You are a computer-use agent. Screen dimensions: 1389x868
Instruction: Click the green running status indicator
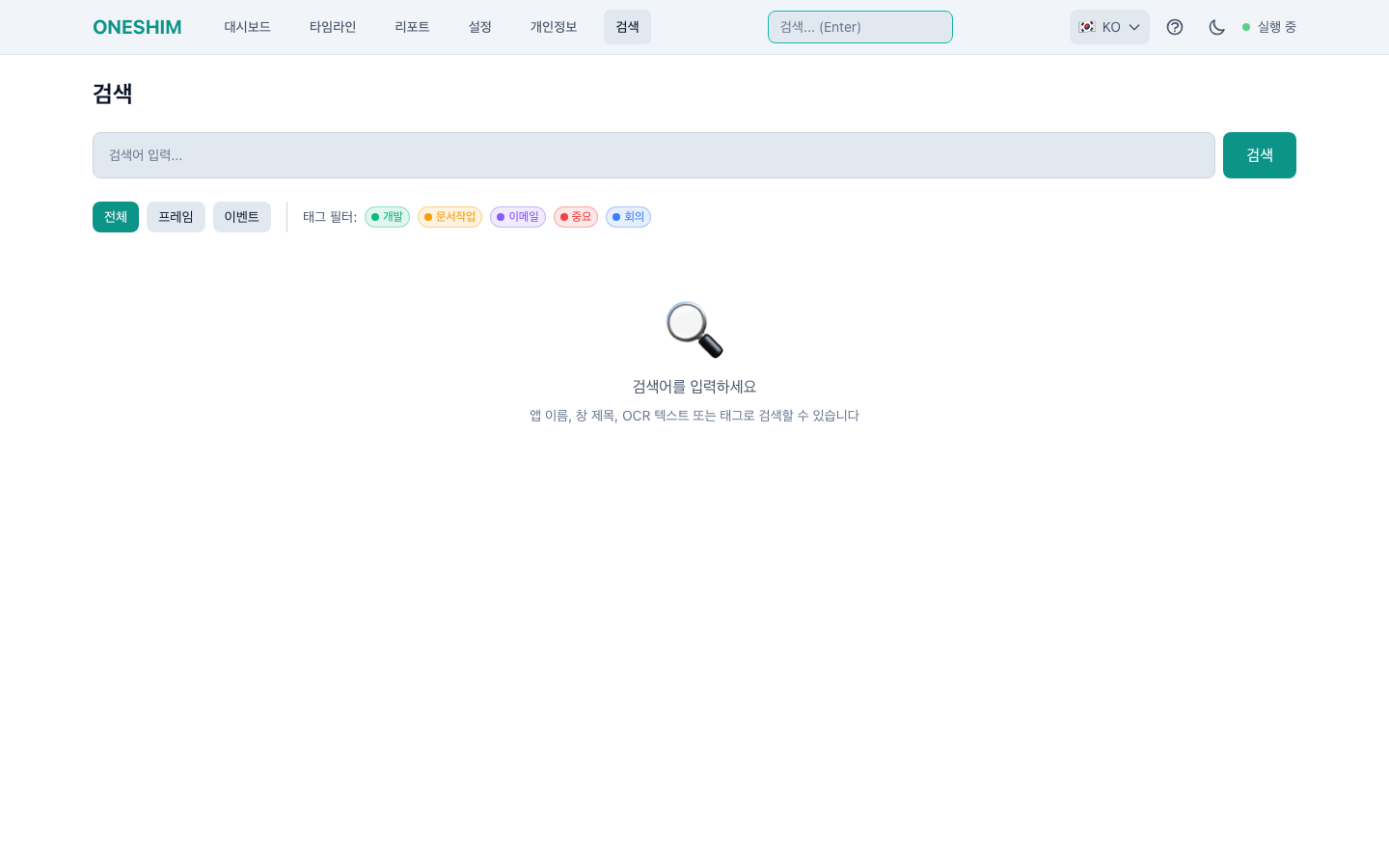pyautogui.click(x=1246, y=27)
